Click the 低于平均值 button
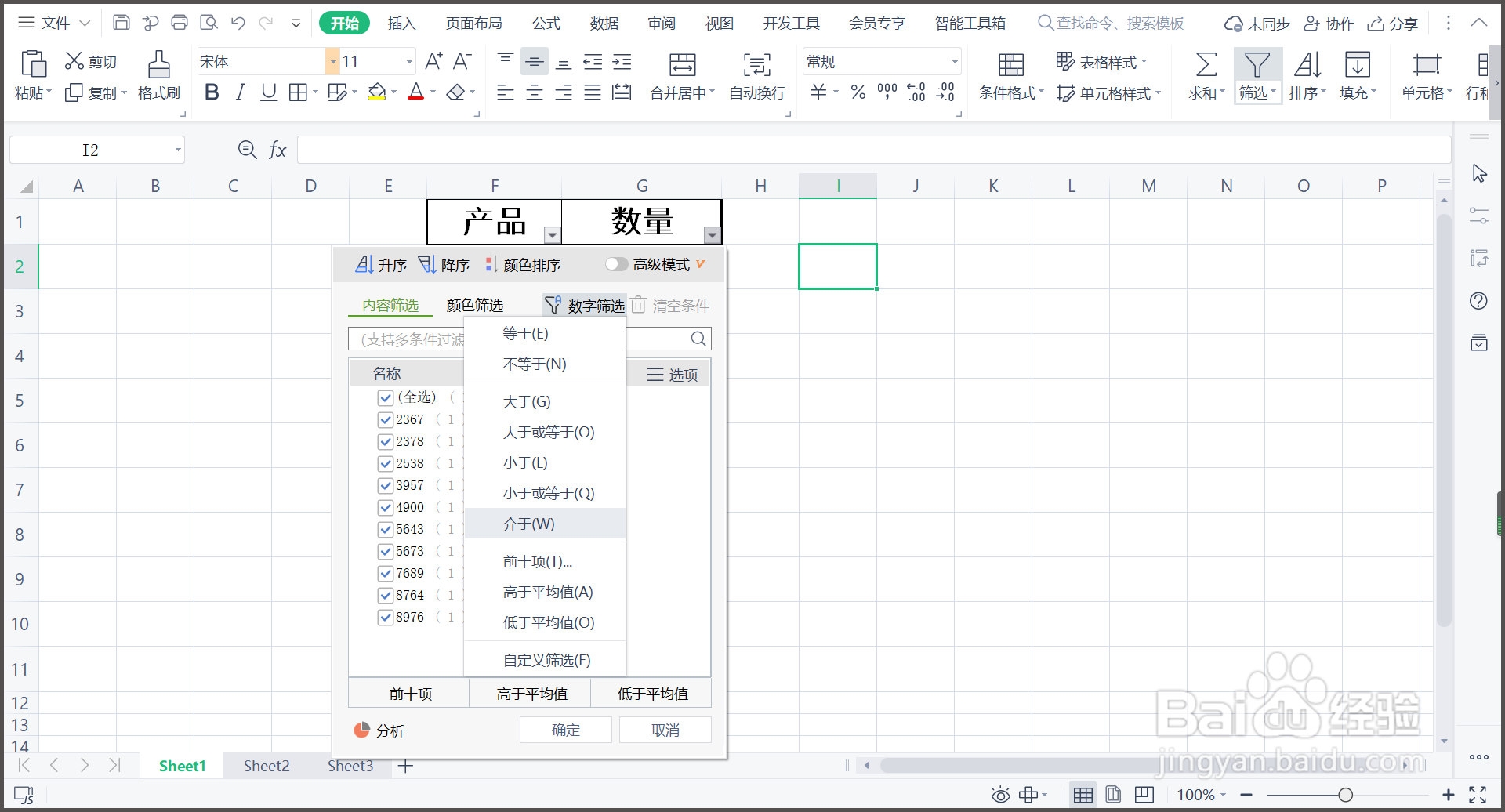Screen dimensions: 1505x812 coord(653,693)
